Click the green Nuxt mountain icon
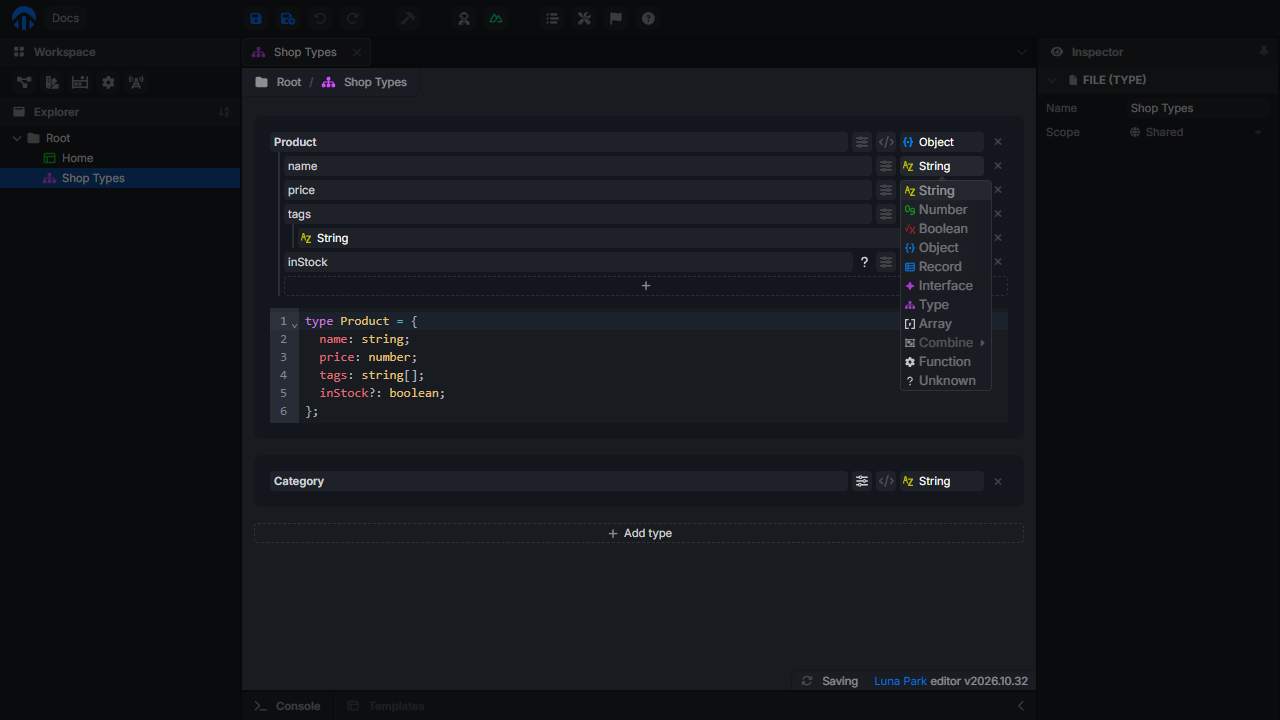 496,18
